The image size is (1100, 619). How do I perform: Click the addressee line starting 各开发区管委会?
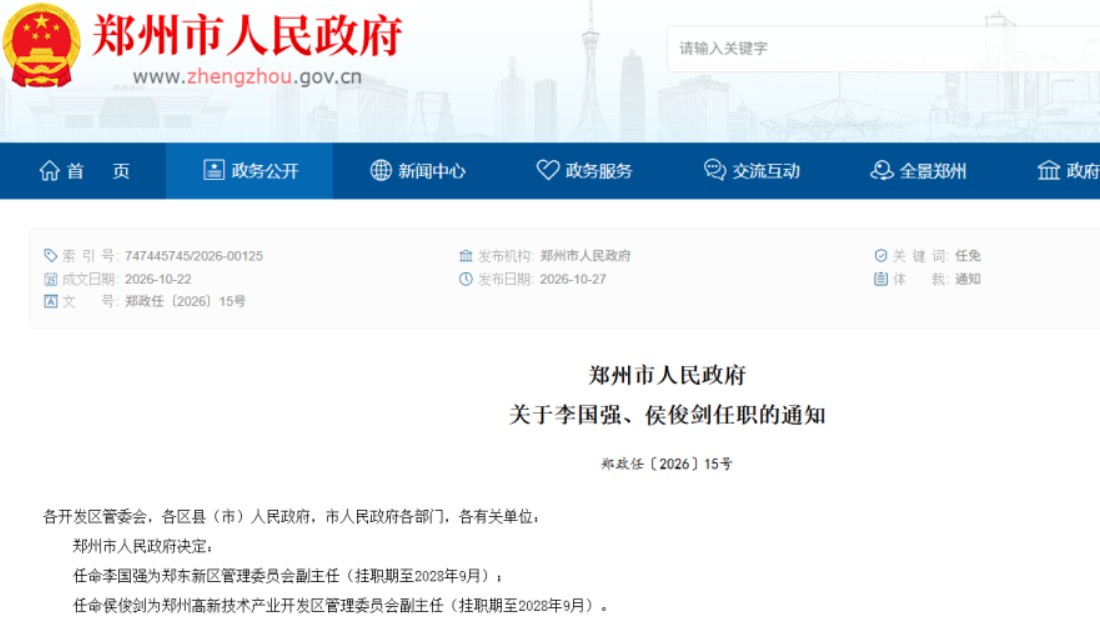291,517
